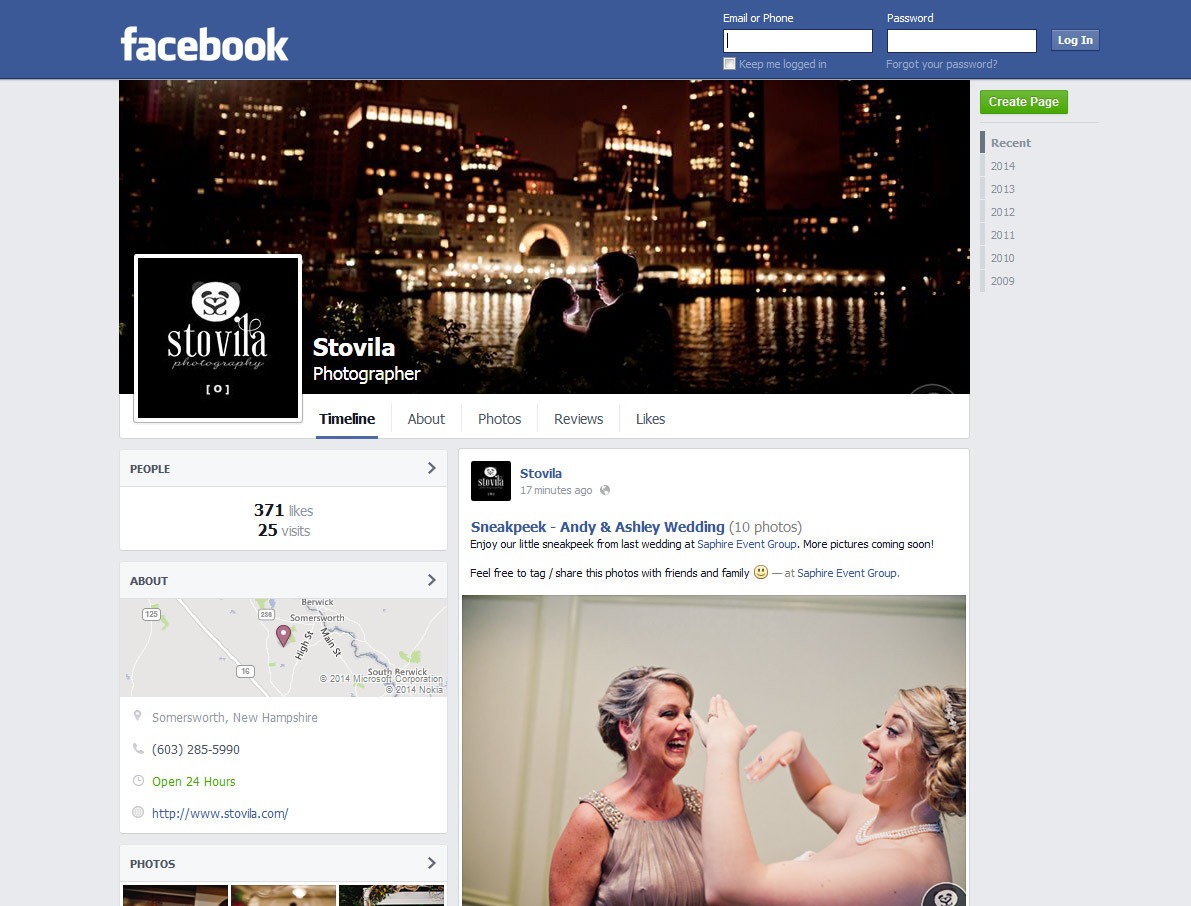Click the (603) 285-5990 phone number

tap(196, 749)
